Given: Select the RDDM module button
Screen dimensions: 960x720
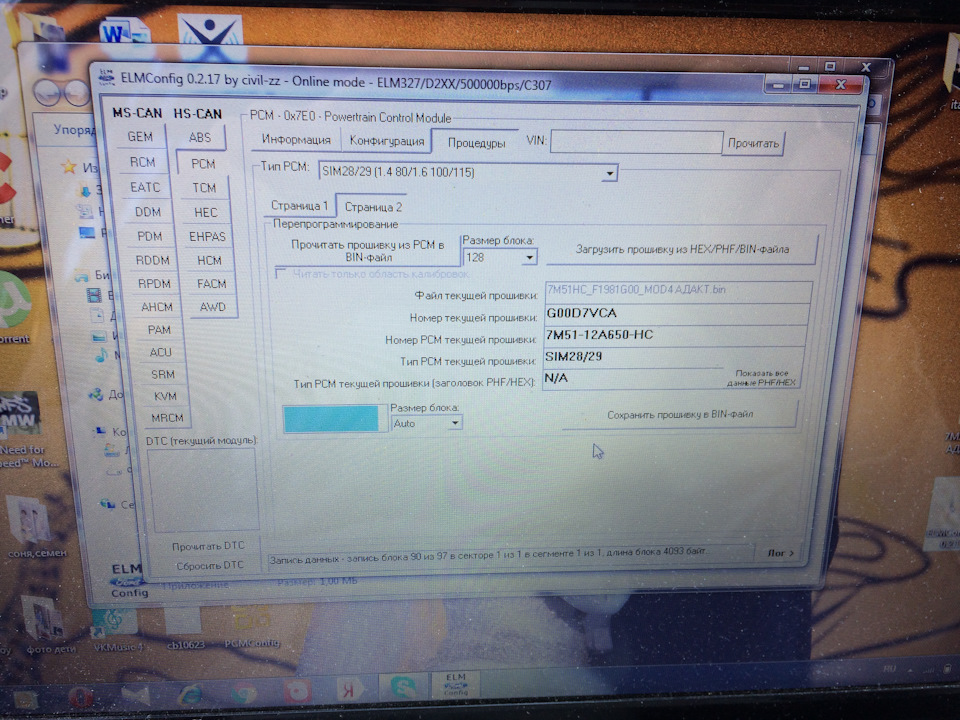Looking at the screenshot, I should (152, 260).
